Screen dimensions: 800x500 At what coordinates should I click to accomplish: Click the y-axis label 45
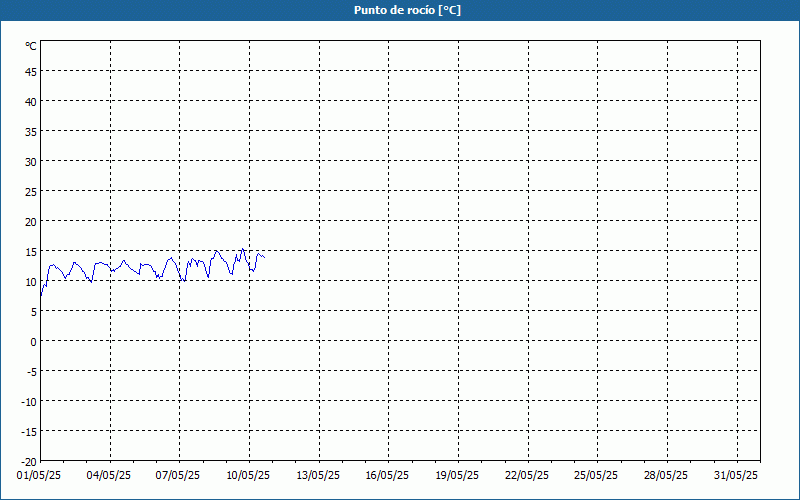(31, 72)
